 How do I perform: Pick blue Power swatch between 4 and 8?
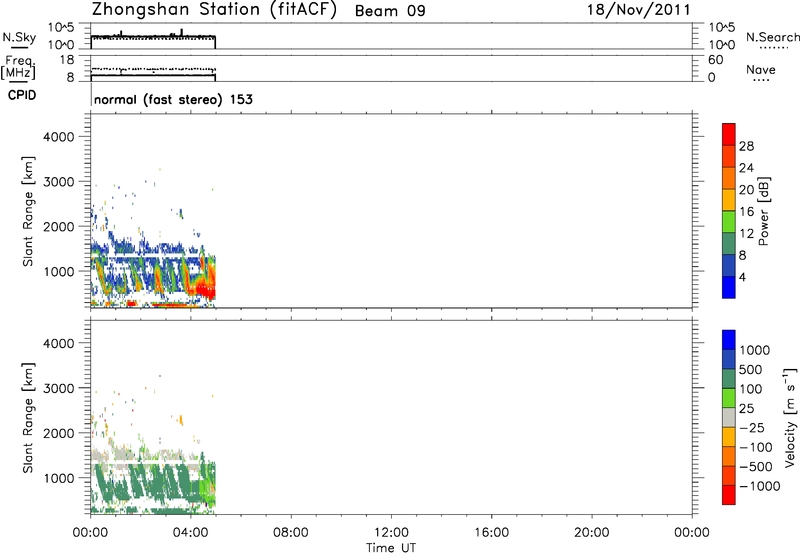[x=729, y=265]
